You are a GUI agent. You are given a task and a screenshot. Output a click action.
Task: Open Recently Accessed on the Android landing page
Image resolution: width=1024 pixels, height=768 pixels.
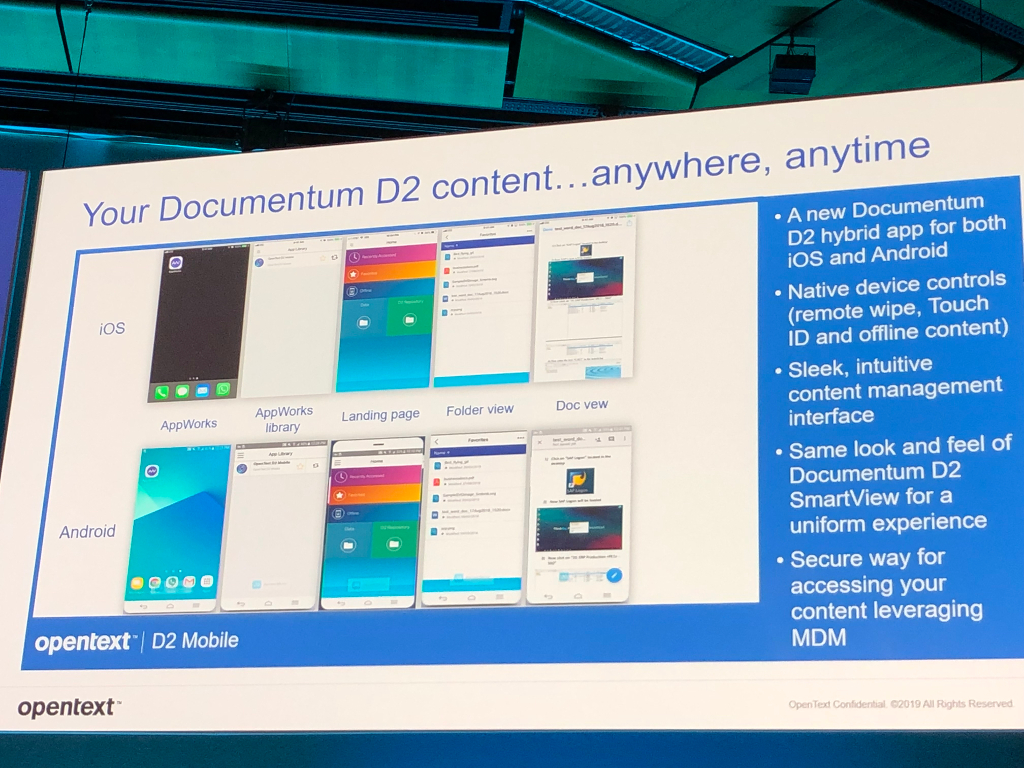(x=377, y=476)
